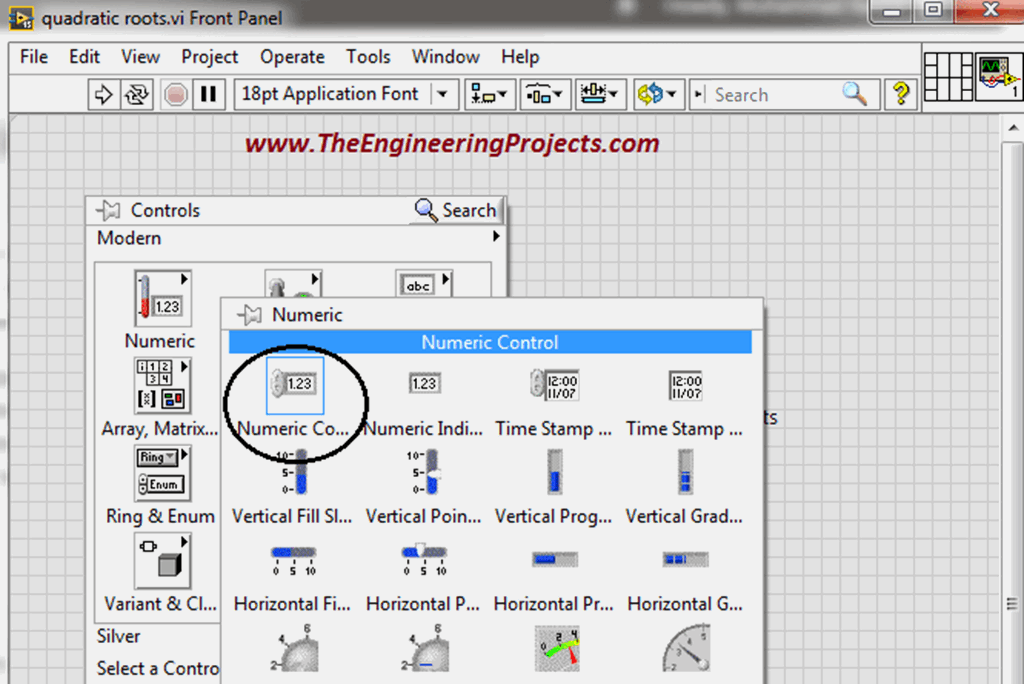
Task: Open the Operate menu
Action: point(292,57)
